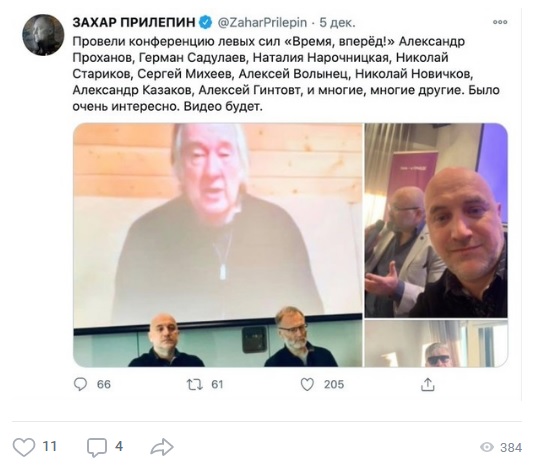Like the tweet with the heart icon

[307, 384]
